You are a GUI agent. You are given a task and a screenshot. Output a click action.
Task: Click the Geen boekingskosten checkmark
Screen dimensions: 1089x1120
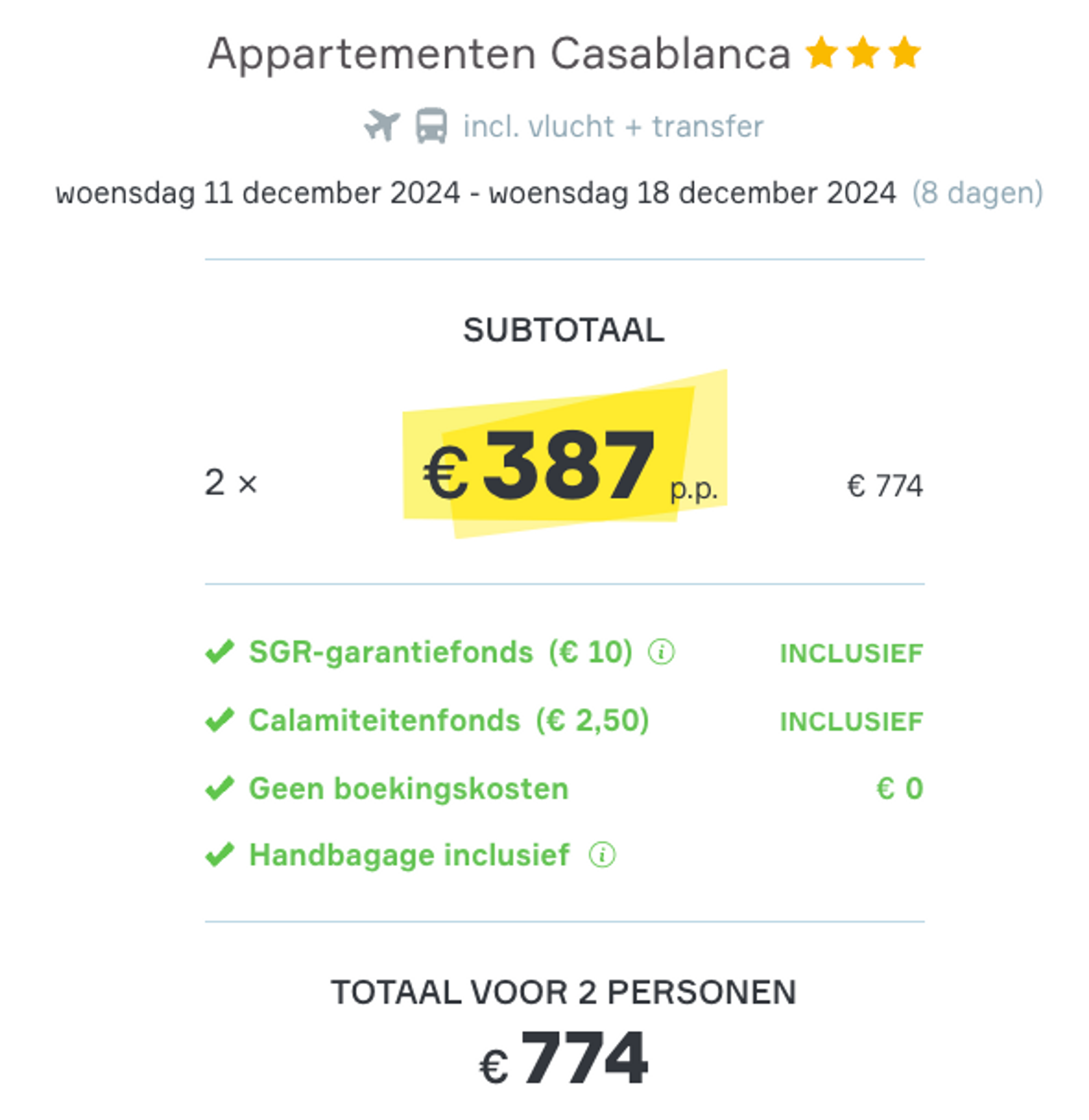coord(220,788)
